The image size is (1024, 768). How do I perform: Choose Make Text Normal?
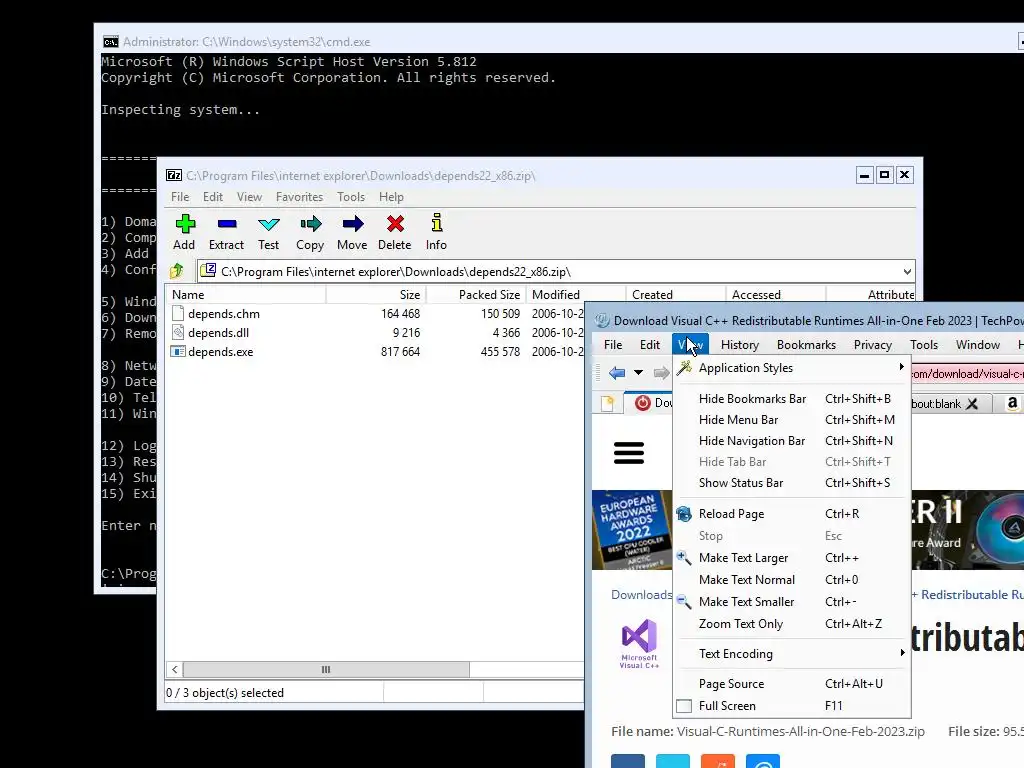(792, 579)
